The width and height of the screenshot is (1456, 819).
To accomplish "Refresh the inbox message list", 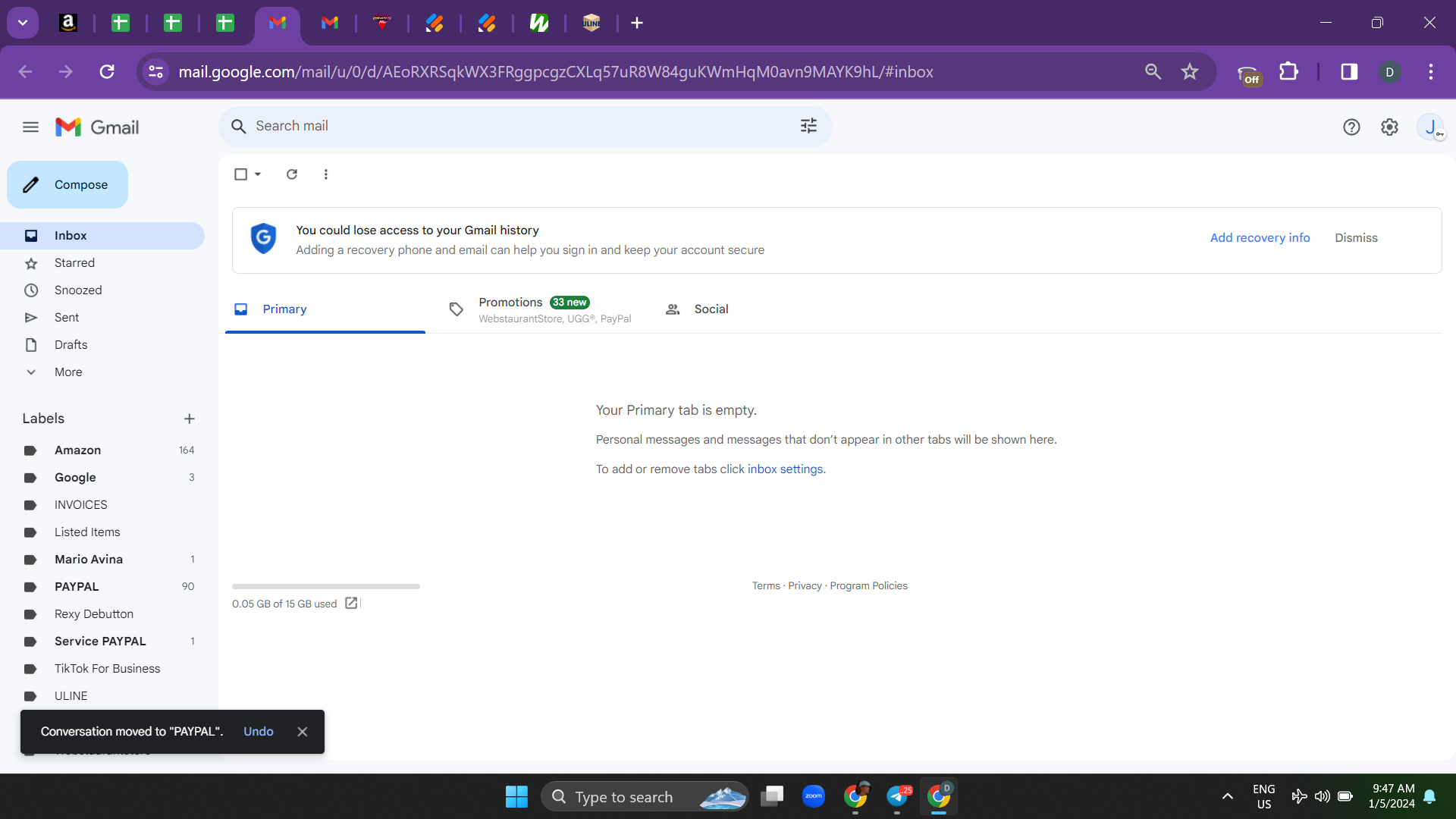I will pos(292,174).
